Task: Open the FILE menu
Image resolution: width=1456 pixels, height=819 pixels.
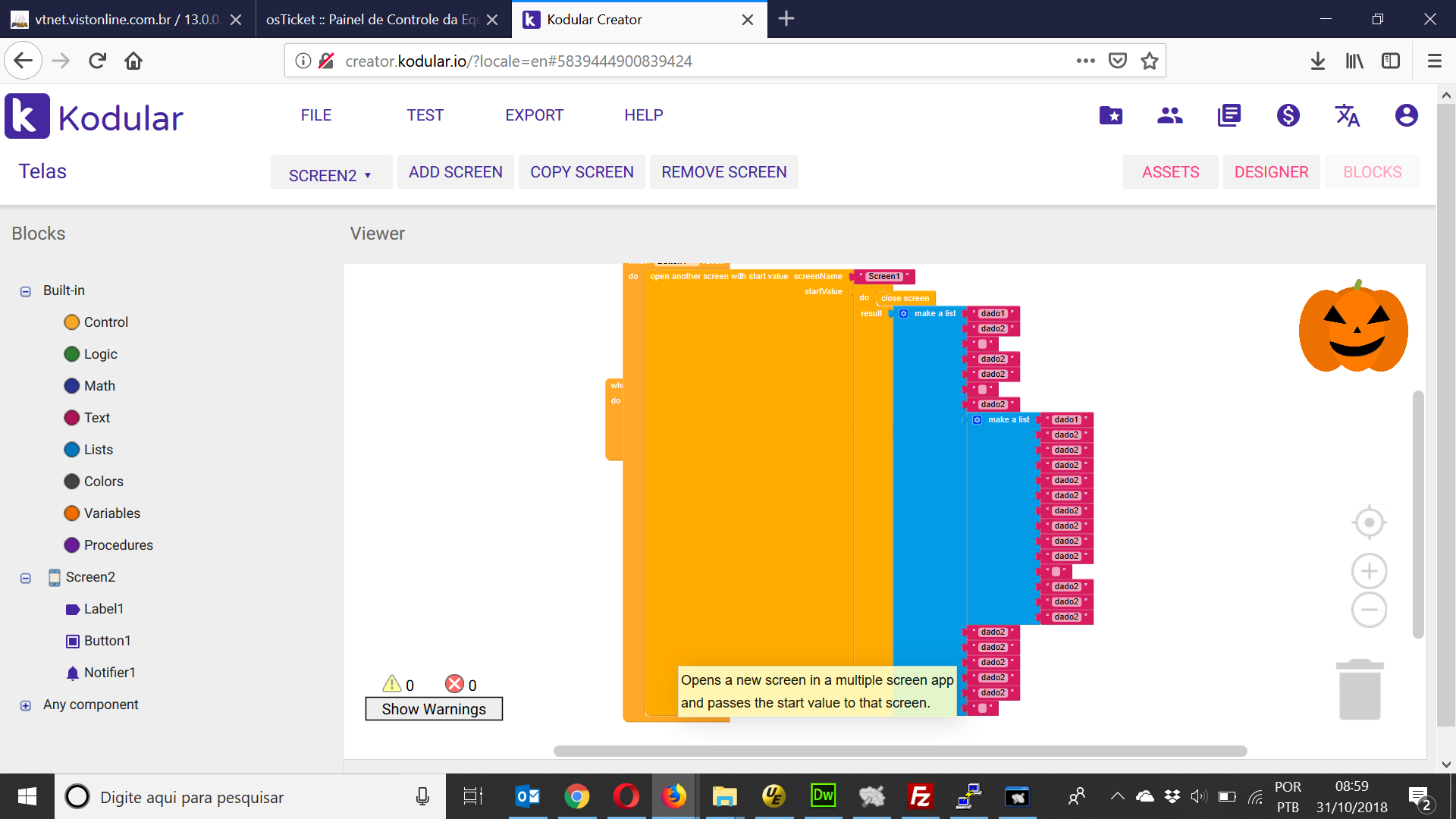Action: [x=316, y=115]
